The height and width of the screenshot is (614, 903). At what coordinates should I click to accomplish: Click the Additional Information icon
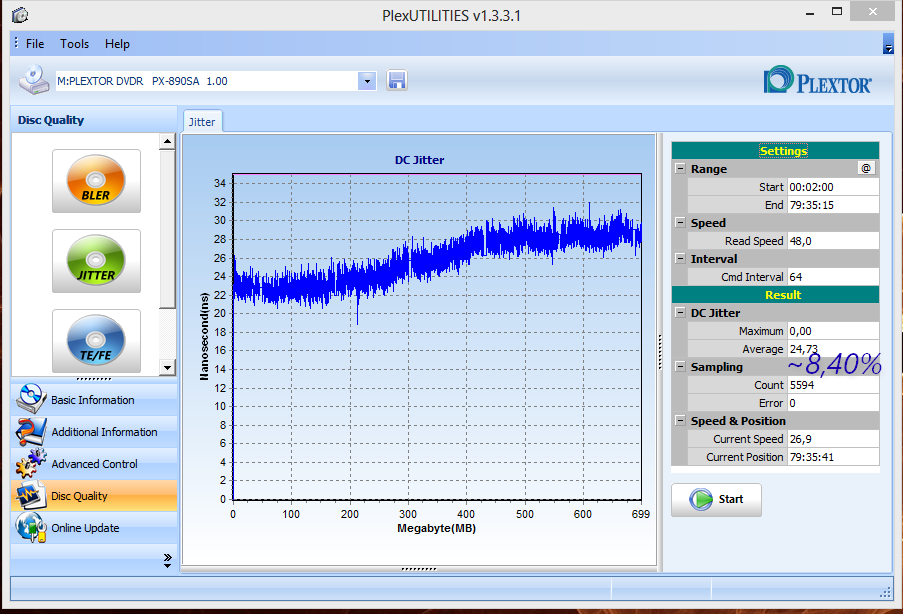(31, 431)
